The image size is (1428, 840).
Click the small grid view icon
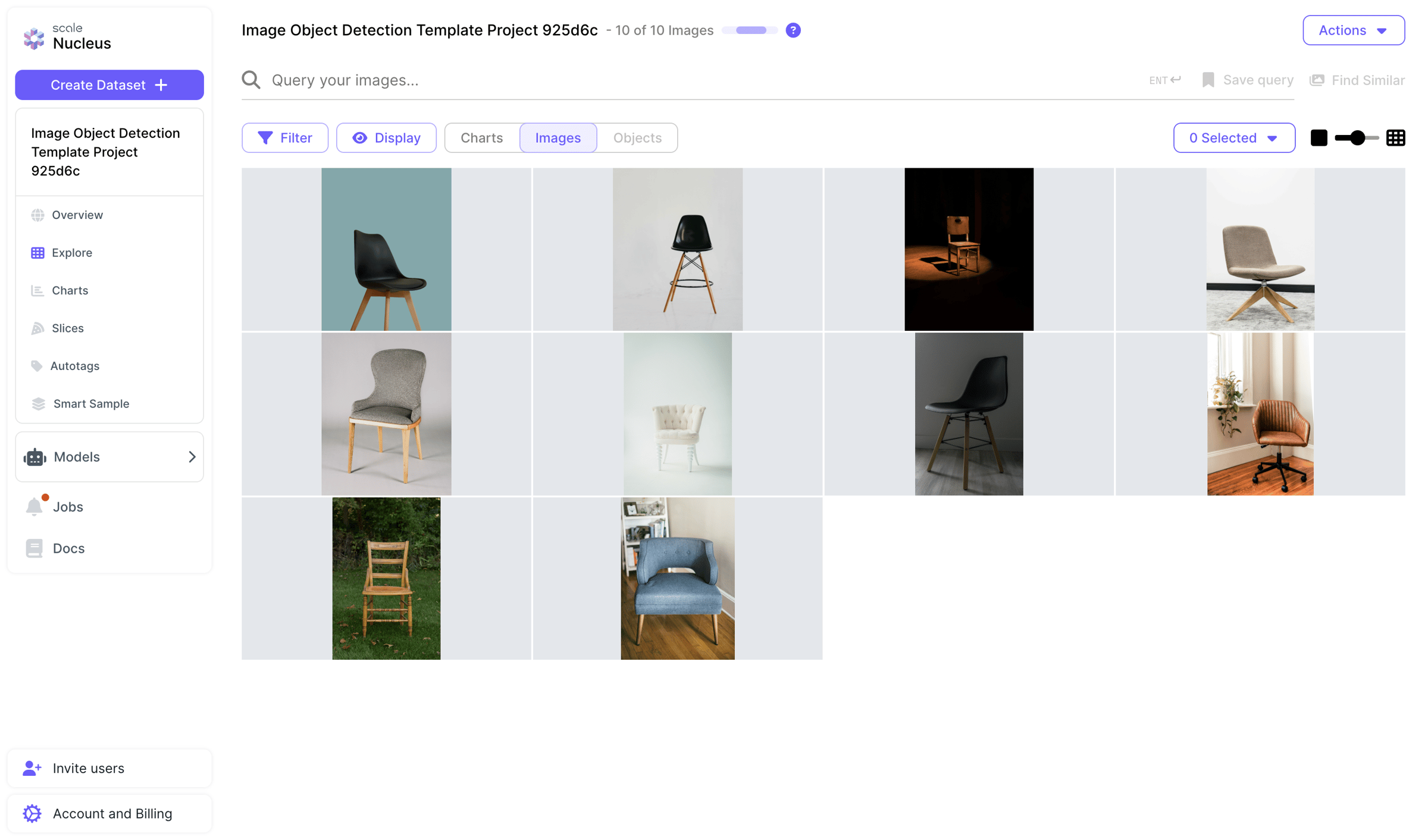pos(1395,137)
